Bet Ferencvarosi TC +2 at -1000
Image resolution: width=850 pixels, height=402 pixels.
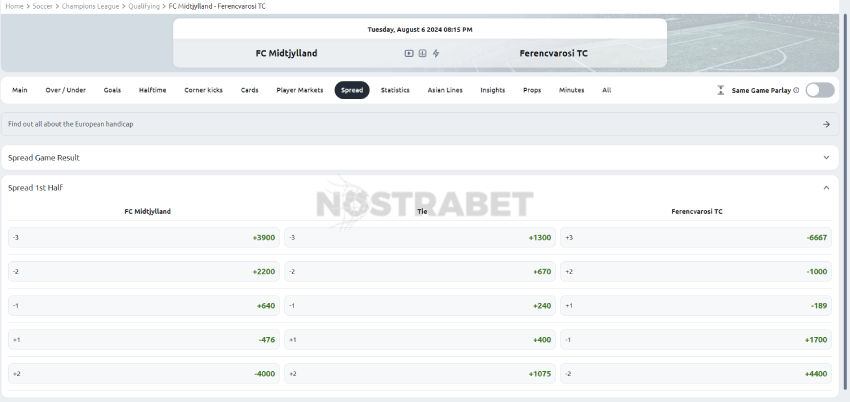696,271
